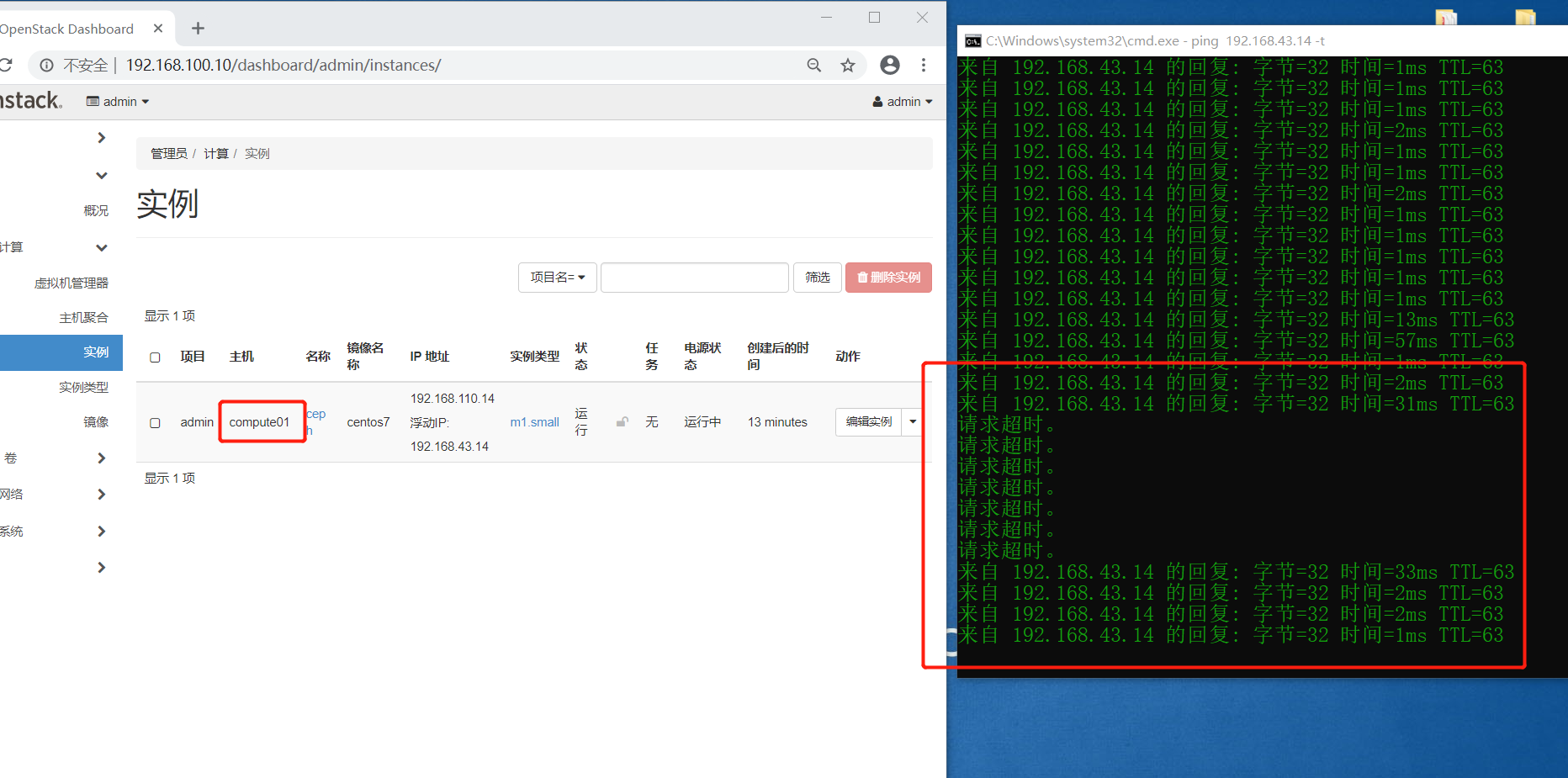The width and height of the screenshot is (1568, 778).
Task: Click the zoom icon in the address bar
Action: coord(813,65)
